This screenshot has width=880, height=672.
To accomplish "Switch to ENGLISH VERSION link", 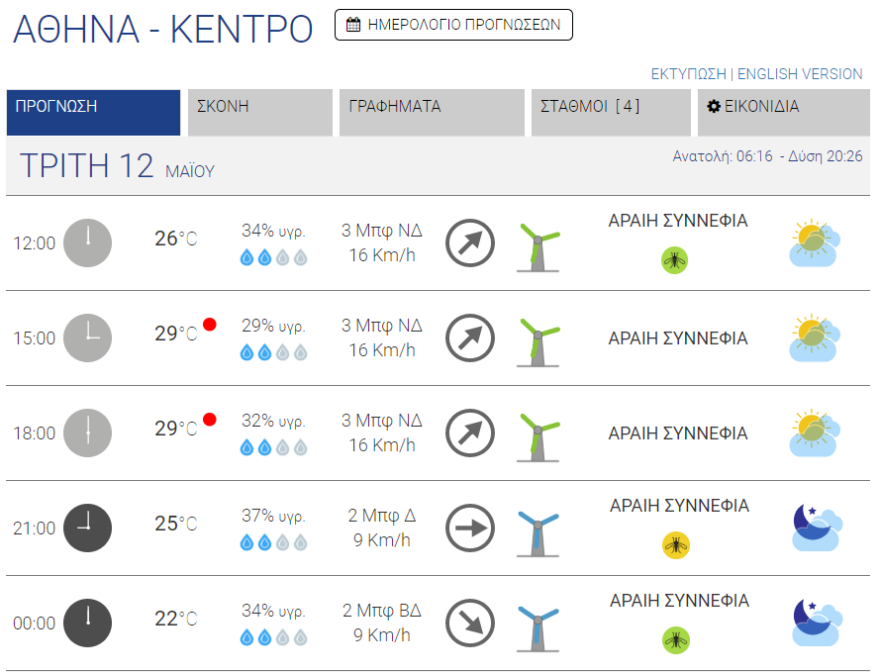I will pos(800,74).
